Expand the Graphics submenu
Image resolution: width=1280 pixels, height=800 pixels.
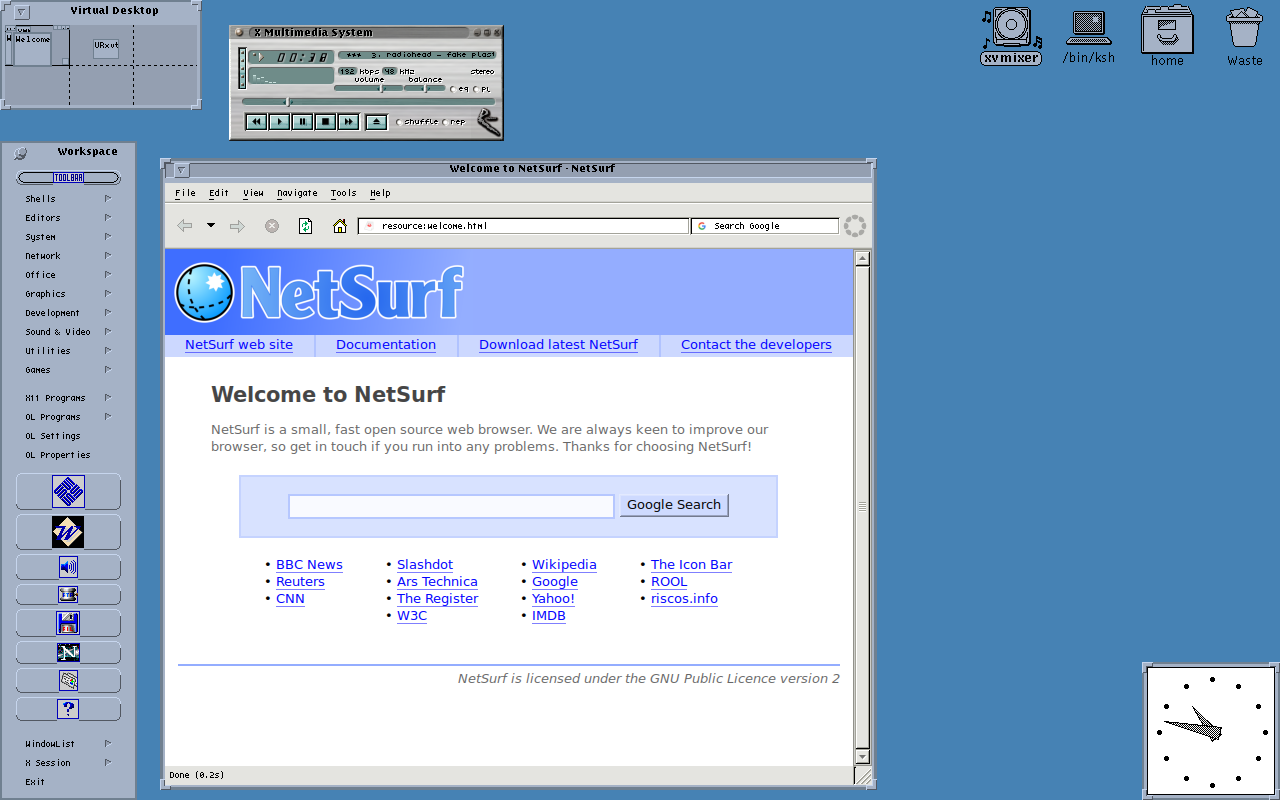68,294
